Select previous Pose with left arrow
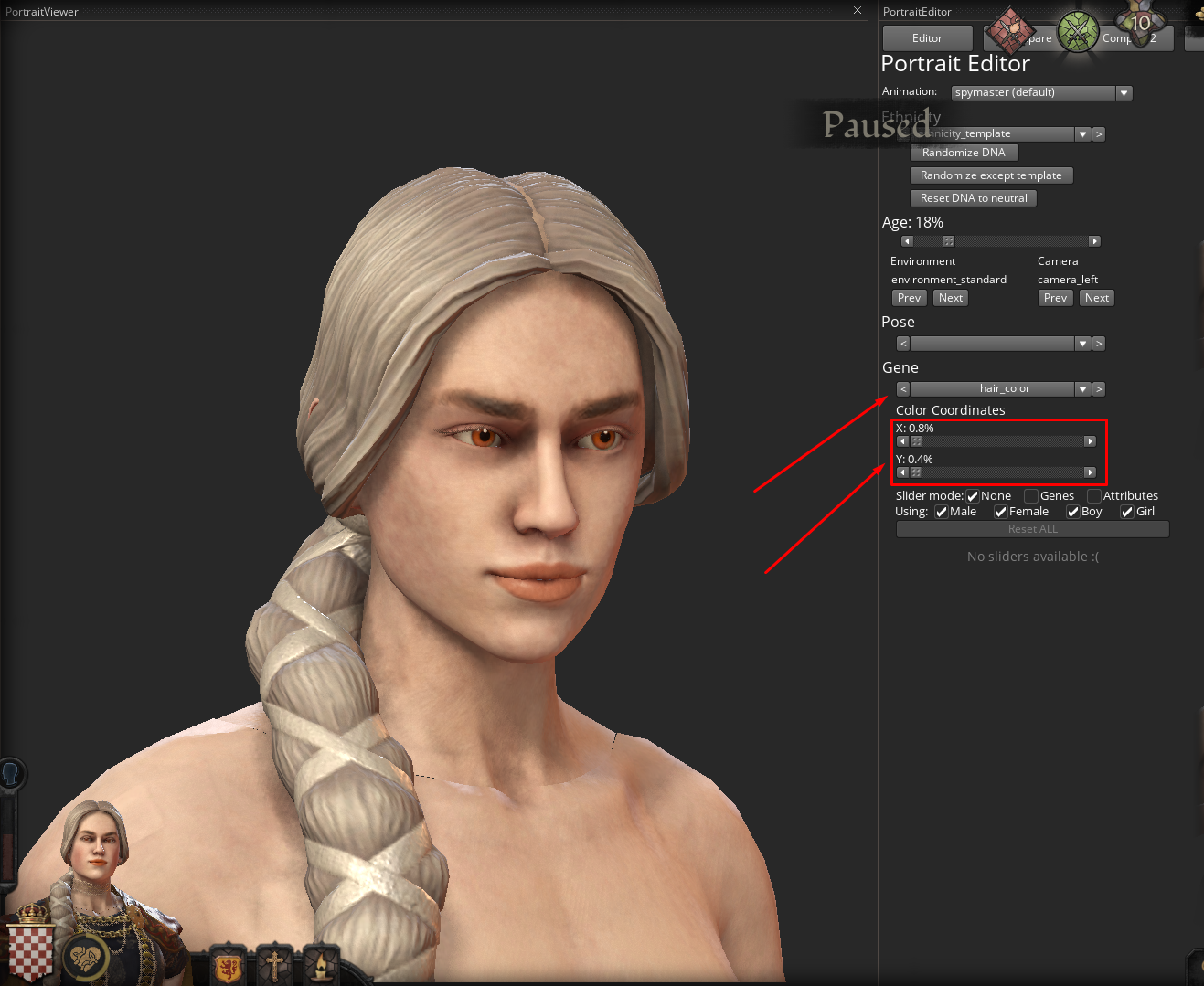 pyautogui.click(x=903, y=344)
